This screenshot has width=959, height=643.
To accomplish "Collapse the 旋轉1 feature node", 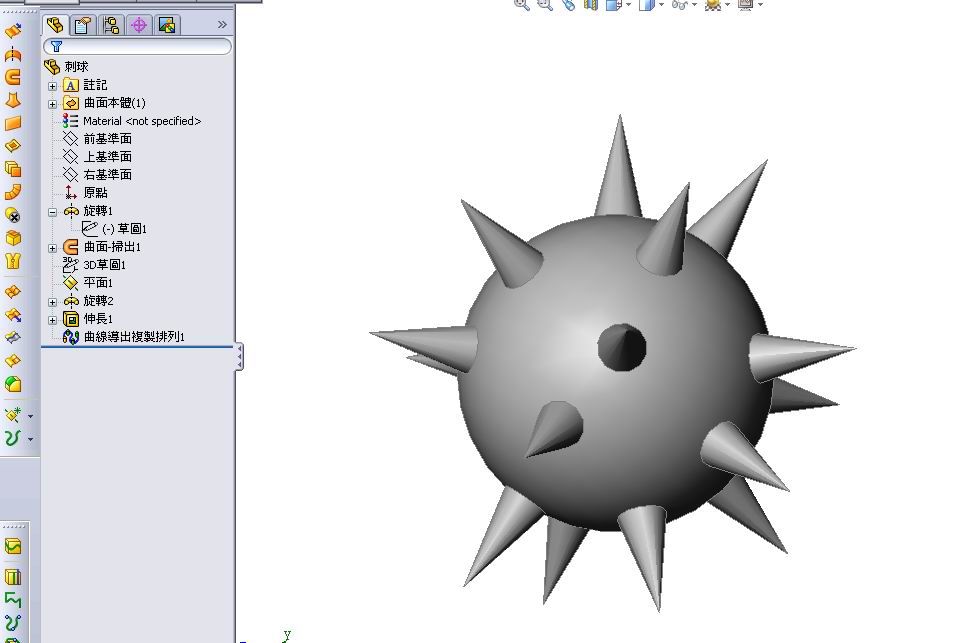I will click(53, 212).
